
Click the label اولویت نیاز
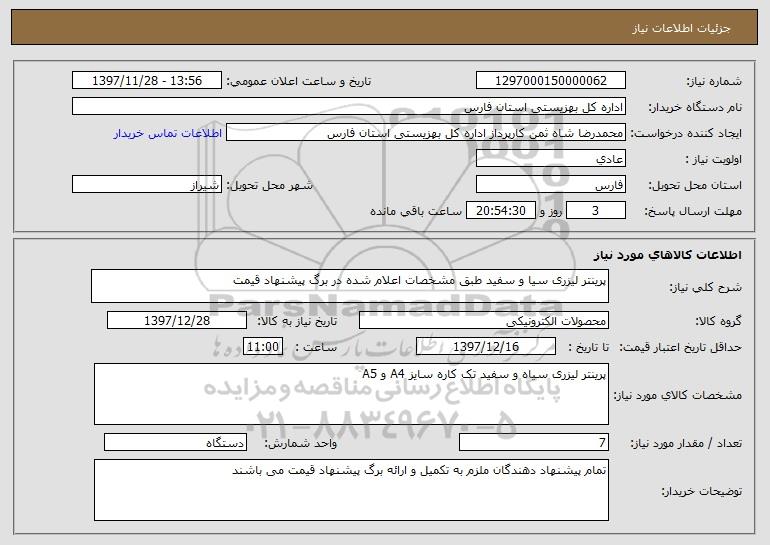point(714,159)
